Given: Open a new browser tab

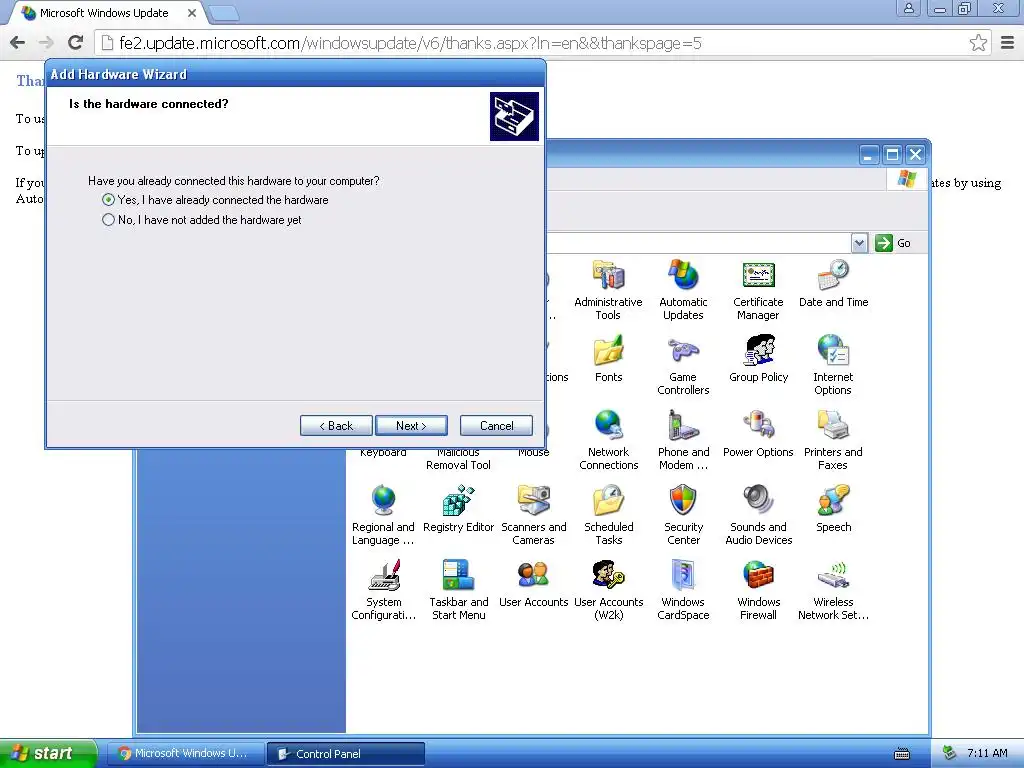Looking at the screenshot, I should point(224,13).
